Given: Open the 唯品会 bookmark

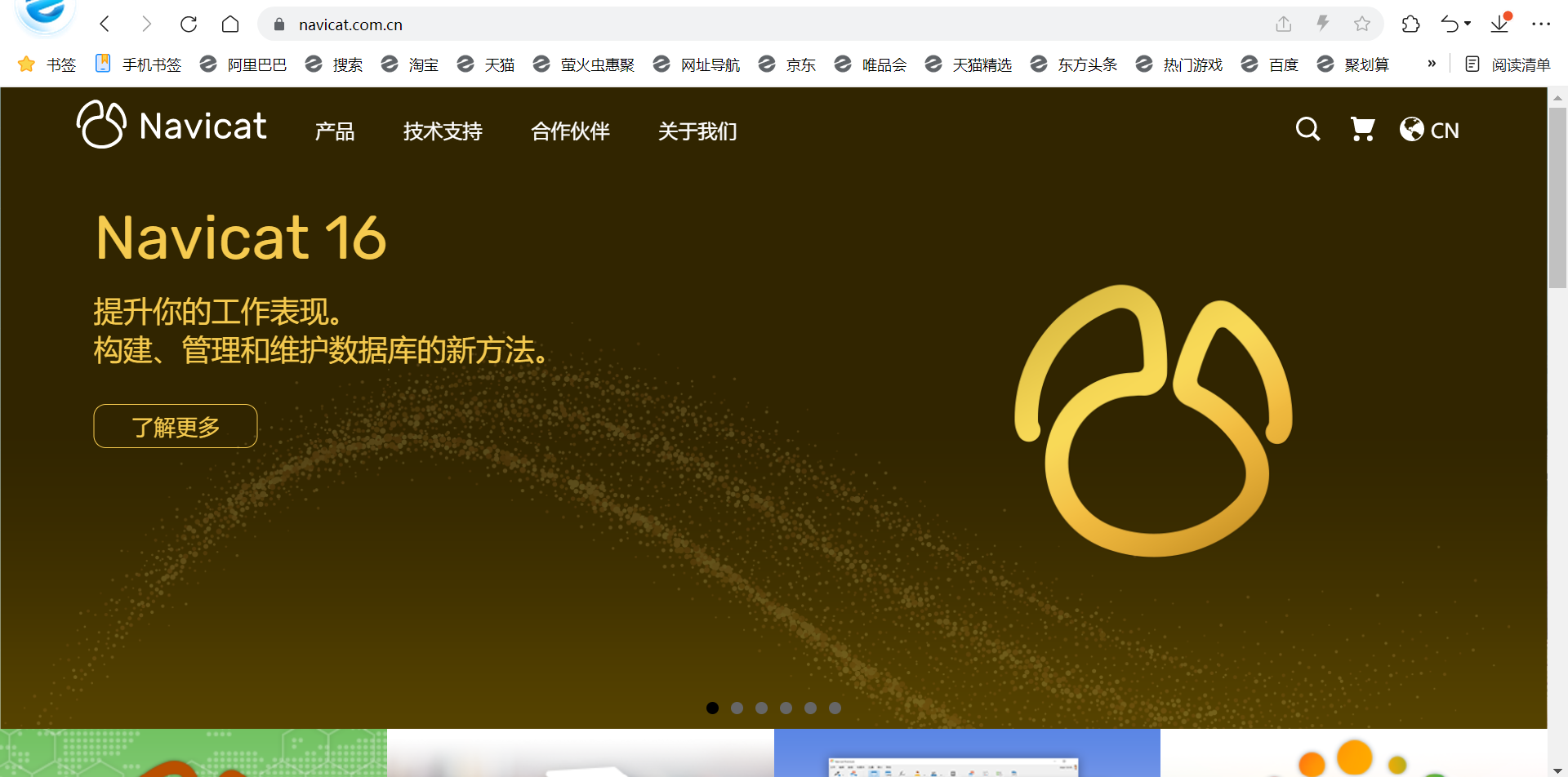Looking at the screenshot, I should (870, 64).
